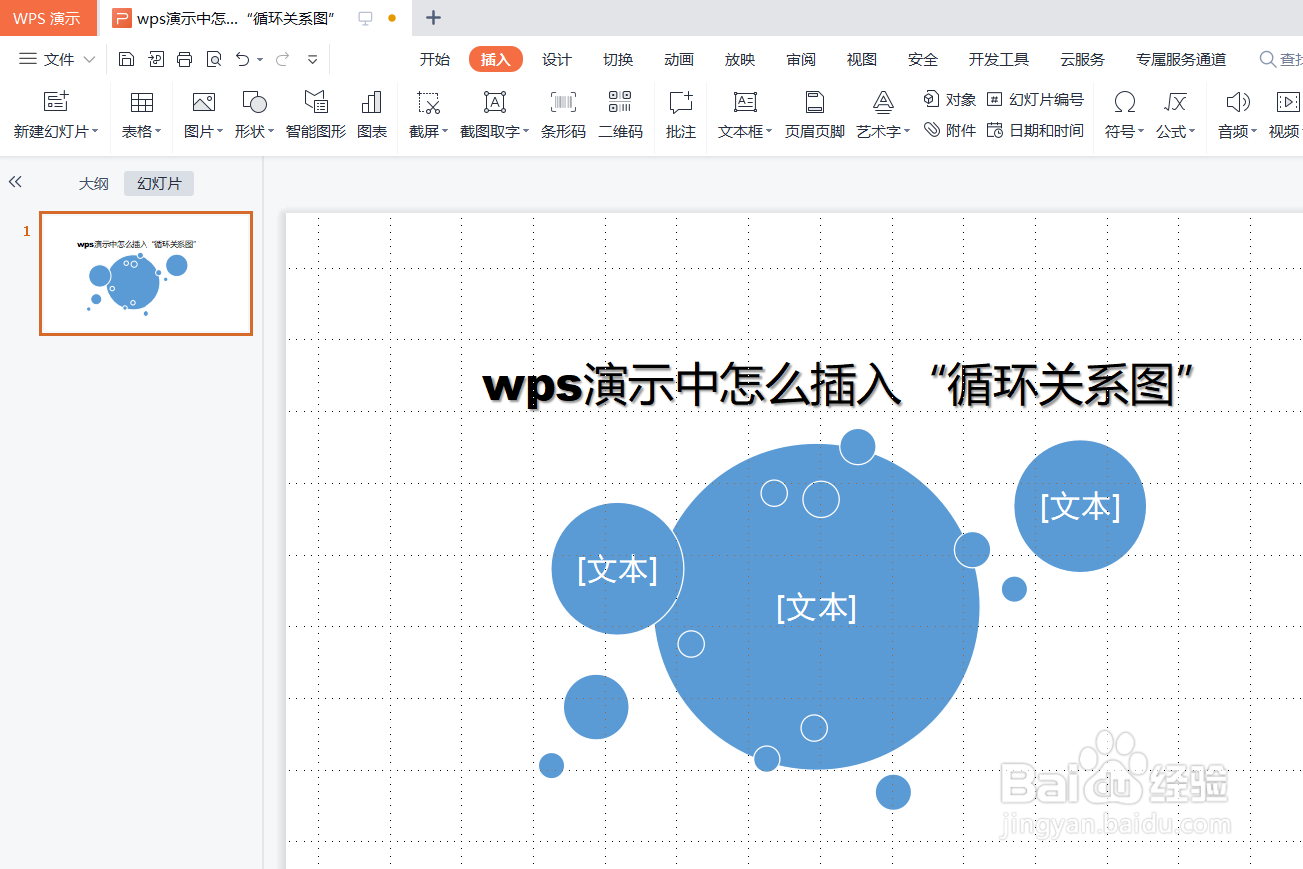Image resolution: width=1303 pixels, height=869 pixels.
Task: Expand the Text Box (文本框) dropdown arrow
Action: pyautogui.click(x=769, y=131)
